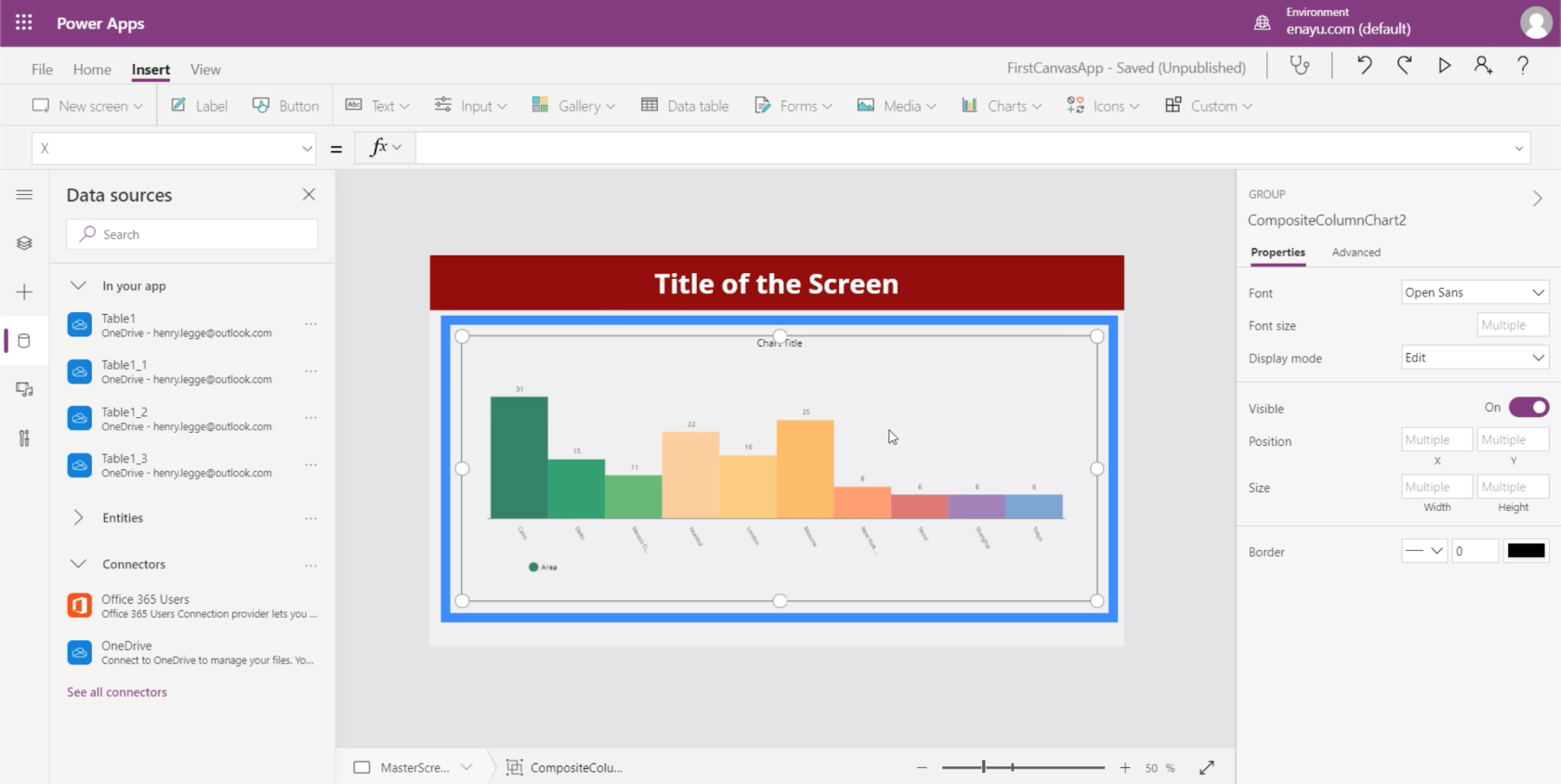Switch to the Home tab
This screenshot has width=1561, height=784.
[x=92, y=69]
